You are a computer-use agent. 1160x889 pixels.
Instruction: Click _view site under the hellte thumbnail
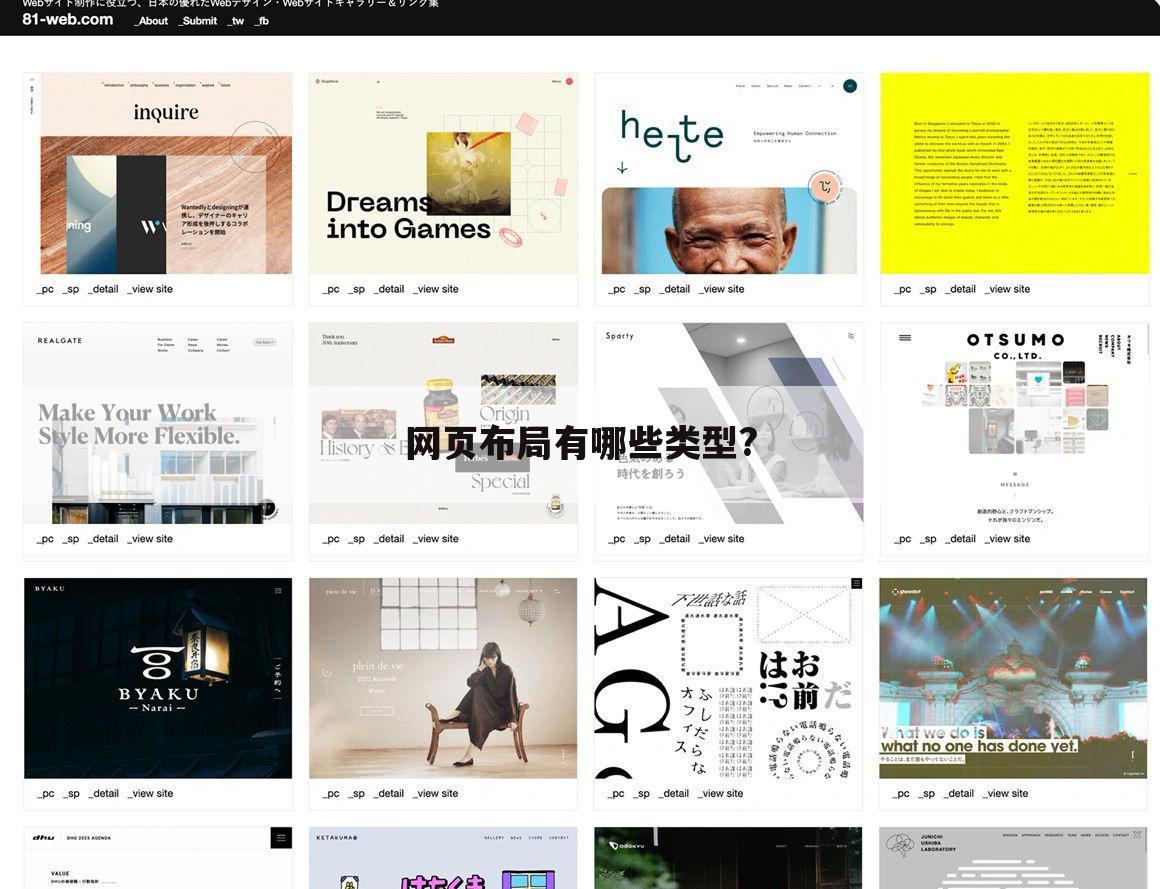click(721, 289)
